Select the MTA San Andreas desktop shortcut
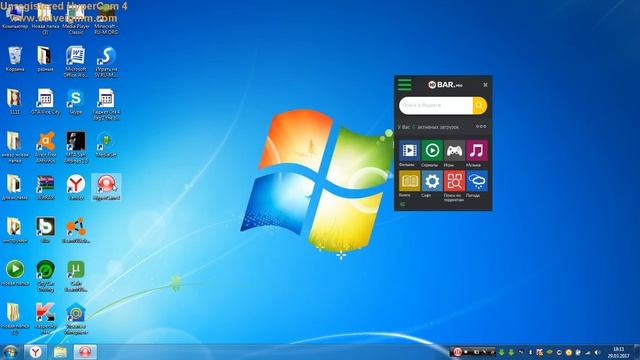This screenshot has height=360, width=640. (x=76, y=147)
